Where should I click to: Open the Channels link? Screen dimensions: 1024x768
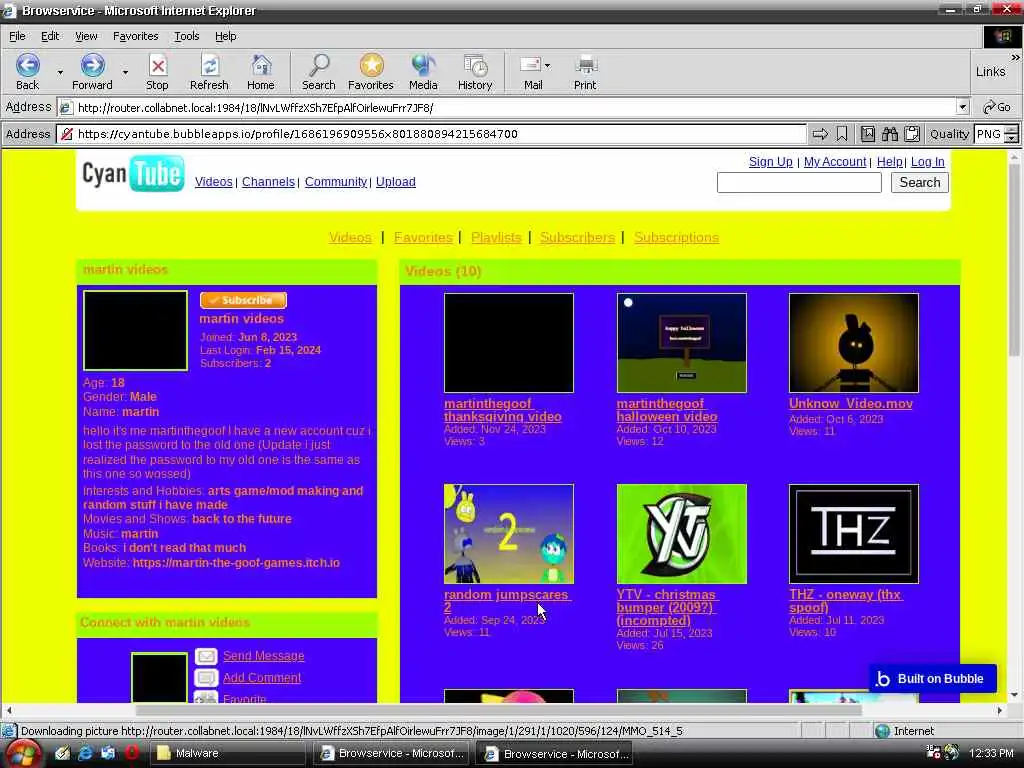pyautogui.click(x=268, y=182)
